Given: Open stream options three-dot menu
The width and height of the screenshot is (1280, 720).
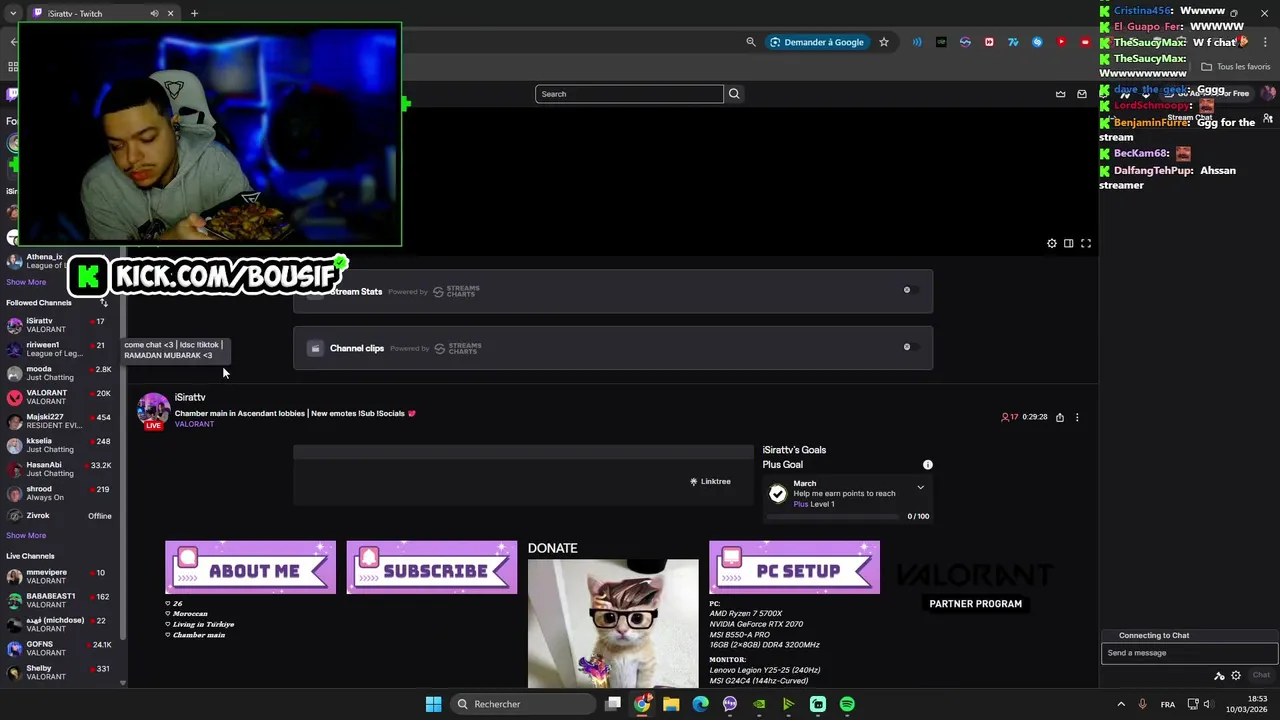Looking at the screenshot, I should 1077,417.
